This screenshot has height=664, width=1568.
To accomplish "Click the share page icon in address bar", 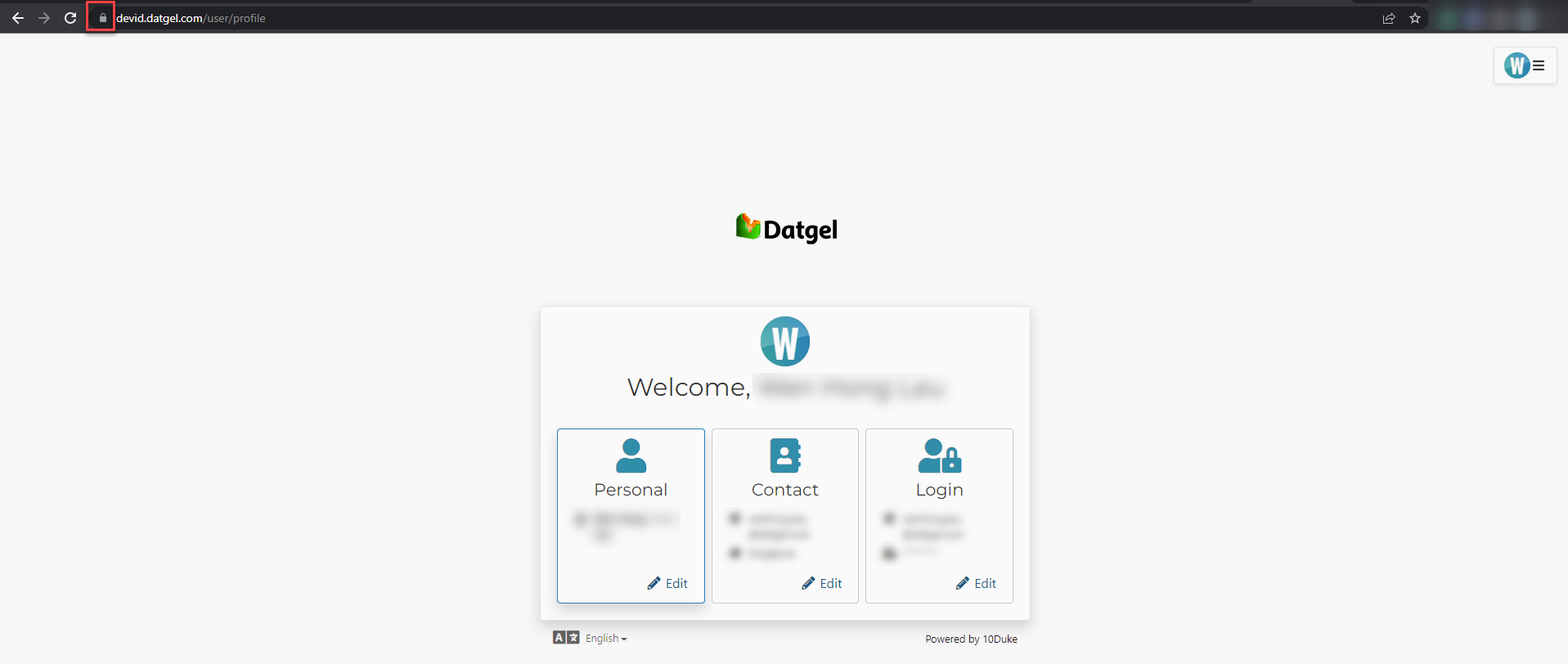I will [1389, 18].
